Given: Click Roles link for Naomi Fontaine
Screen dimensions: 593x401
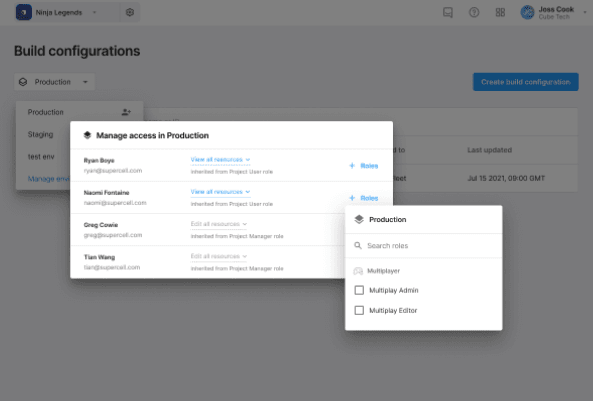Looking at the screenshot, I should click(369, 198).
